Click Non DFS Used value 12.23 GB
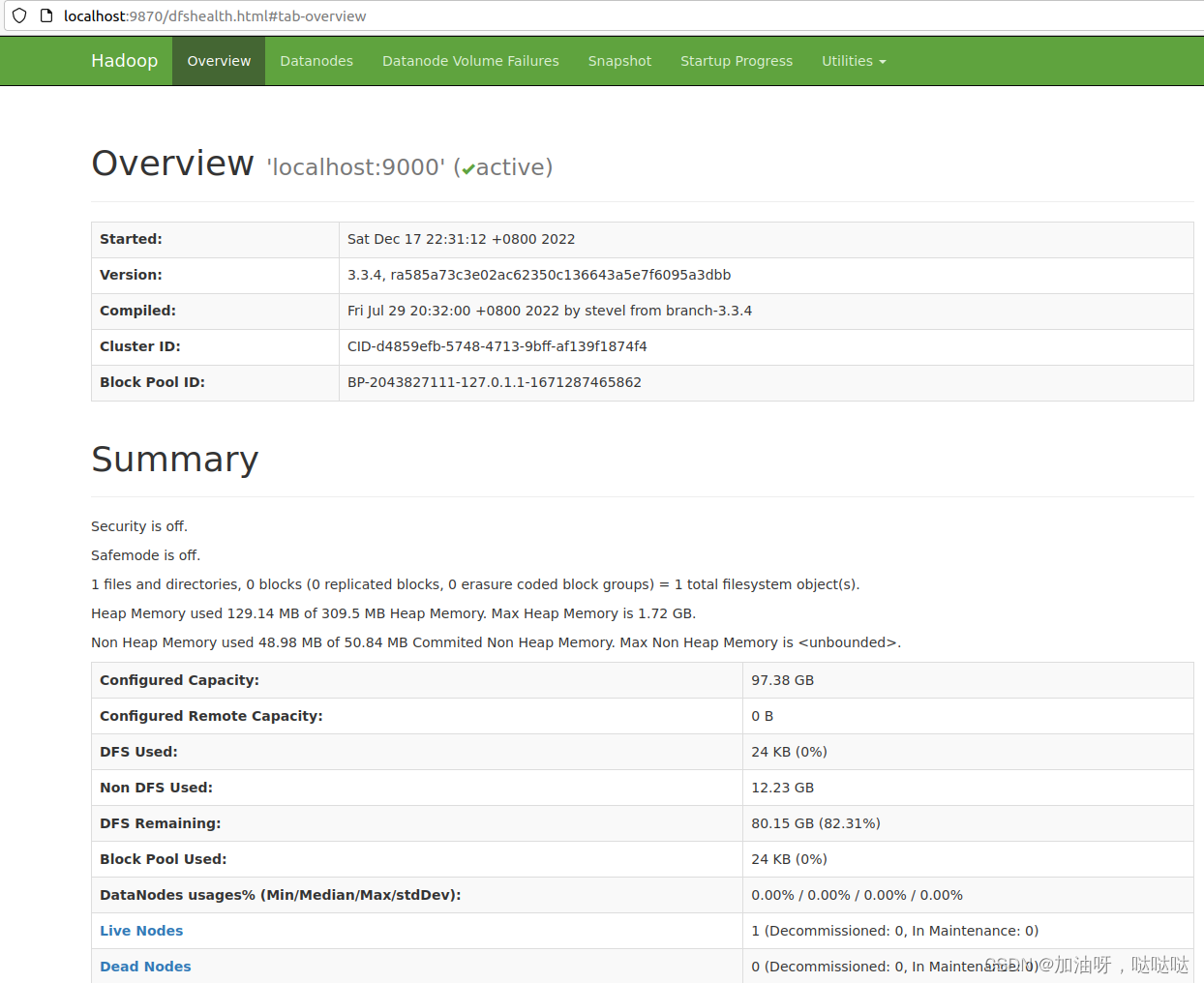Image resolution: width=1204 pixels, height=983 pixels. 783,788
